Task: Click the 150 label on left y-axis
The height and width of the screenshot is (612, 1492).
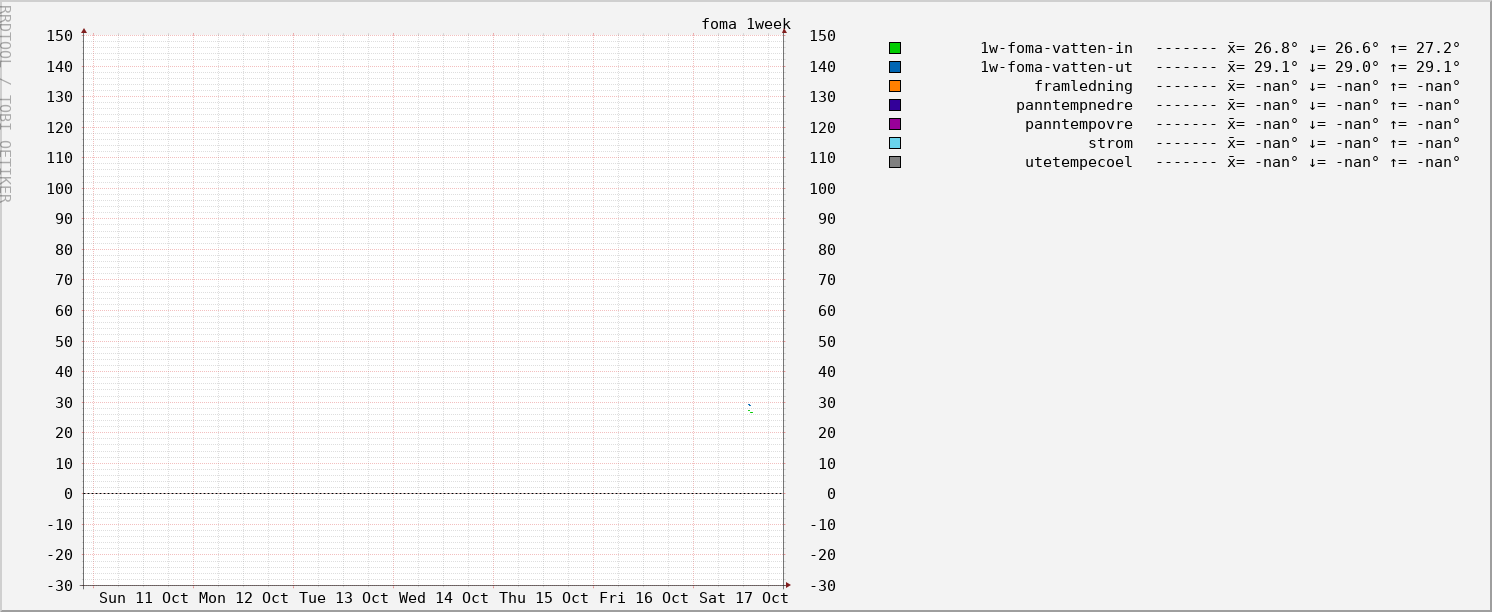Action: coord(60,36)
